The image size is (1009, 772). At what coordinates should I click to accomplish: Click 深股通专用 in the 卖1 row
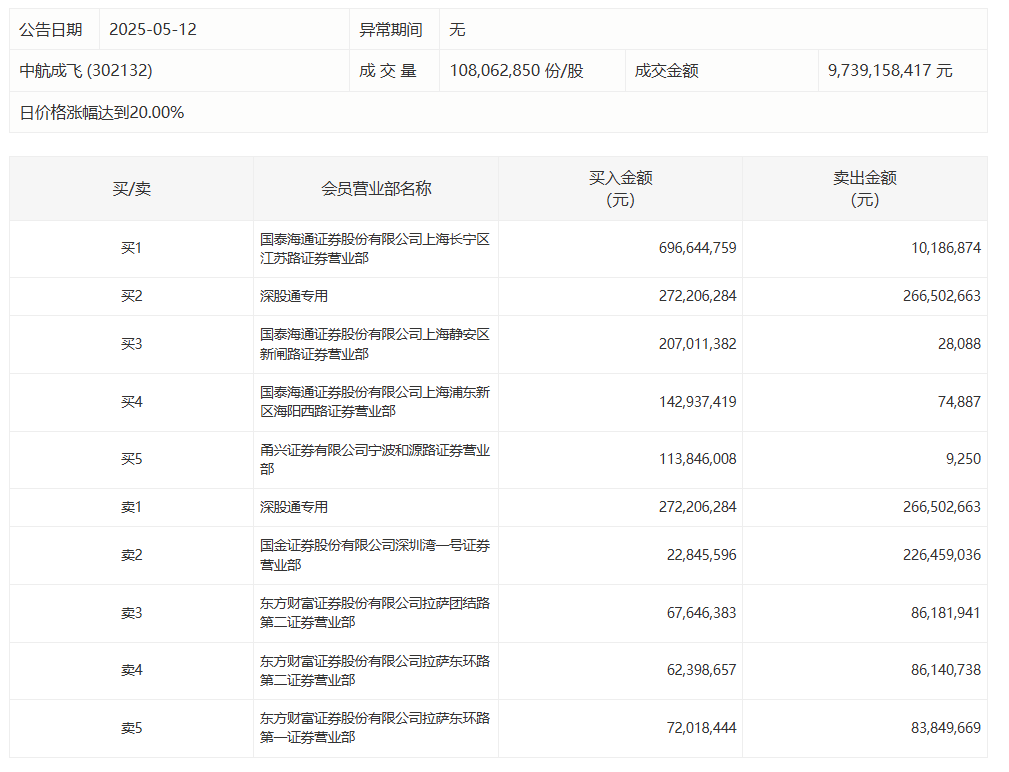294,508
